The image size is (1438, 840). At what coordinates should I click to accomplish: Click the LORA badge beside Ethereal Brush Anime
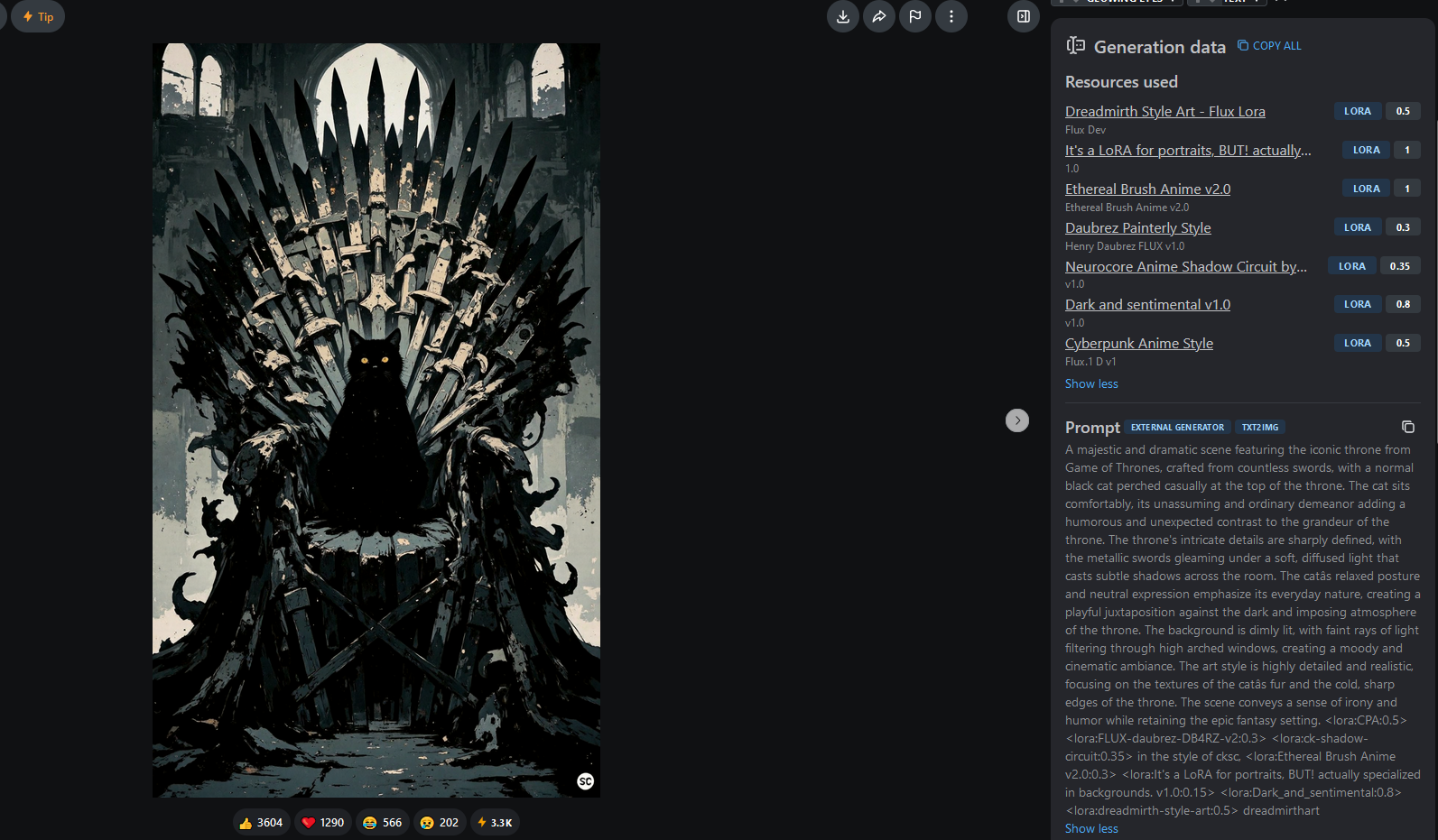1366,189
